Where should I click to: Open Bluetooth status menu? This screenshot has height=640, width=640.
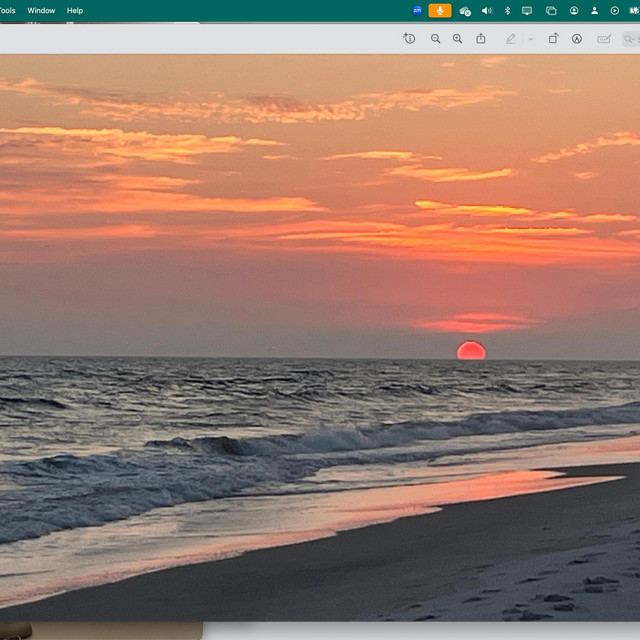[507, 11]
